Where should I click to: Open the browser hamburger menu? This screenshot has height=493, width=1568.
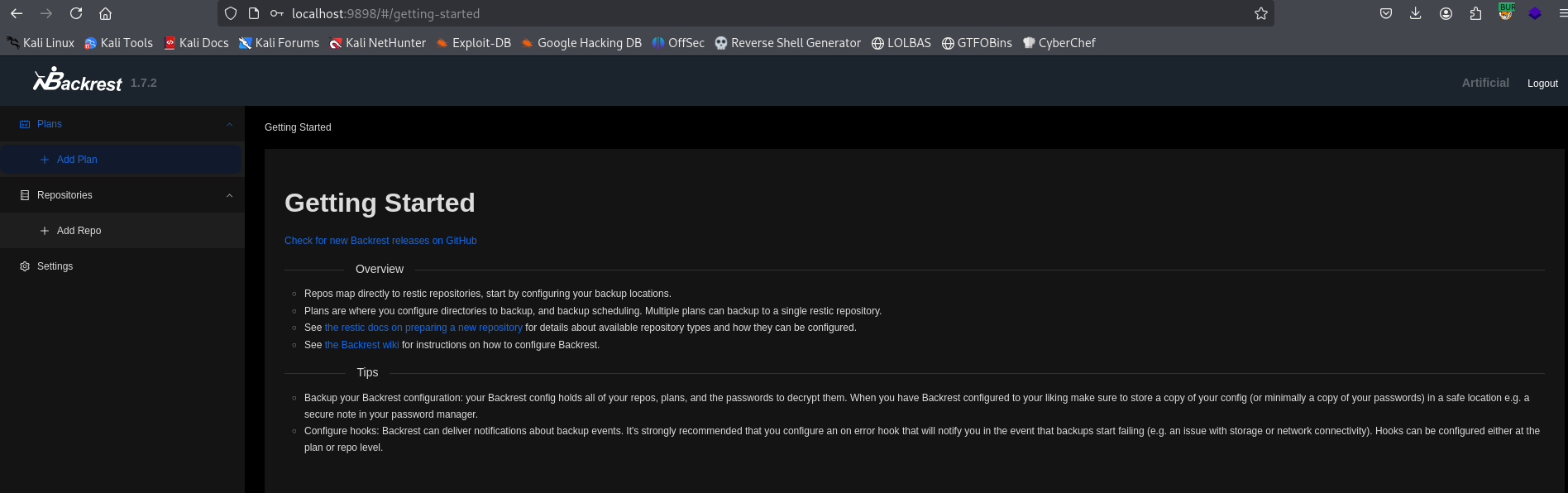click(1562, 13)
